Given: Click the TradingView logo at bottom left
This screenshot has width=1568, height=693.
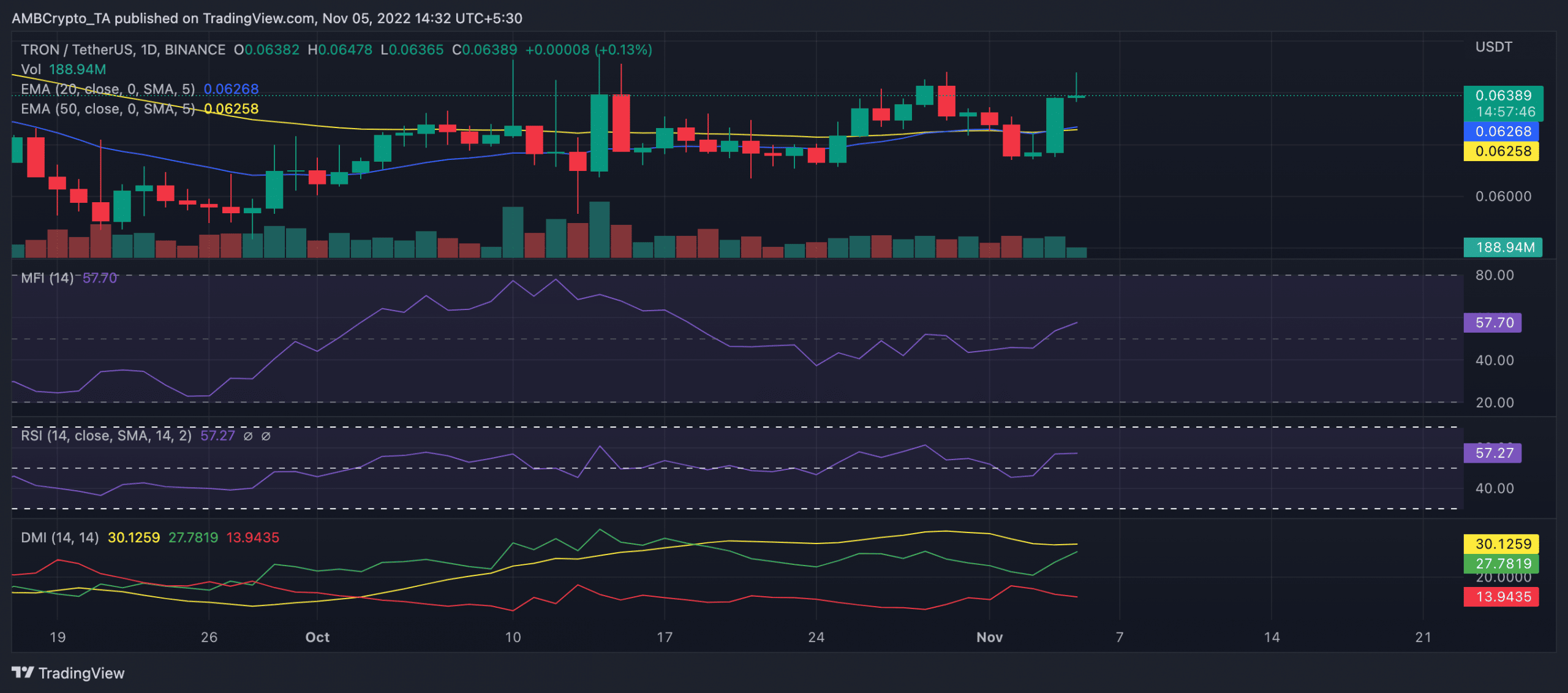Looking at the screenshot, I should pos(68,673).
